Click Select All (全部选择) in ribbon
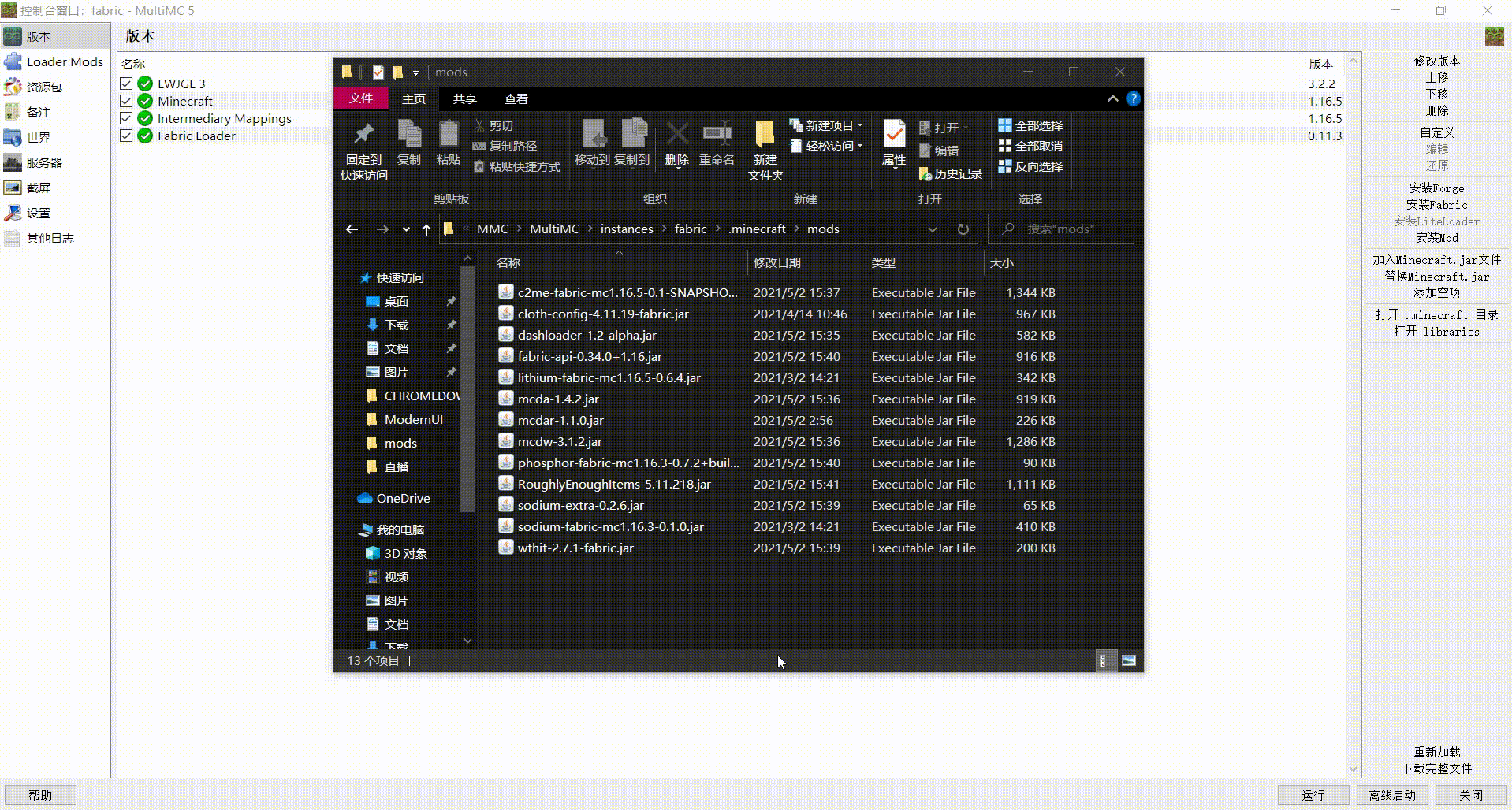1512x810 pixels. click(1030, 125)
